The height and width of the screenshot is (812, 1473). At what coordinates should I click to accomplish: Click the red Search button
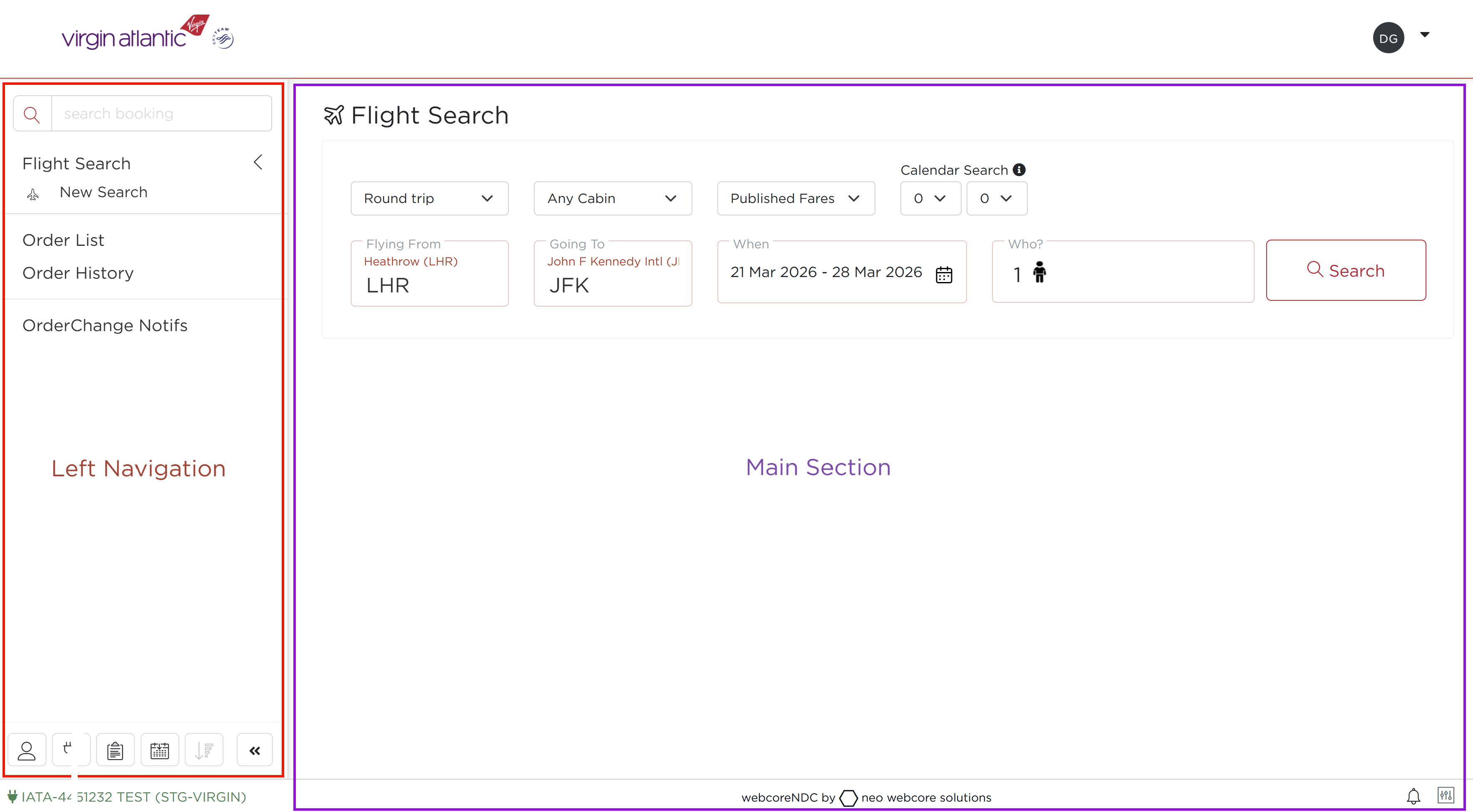pos(1346,270)
